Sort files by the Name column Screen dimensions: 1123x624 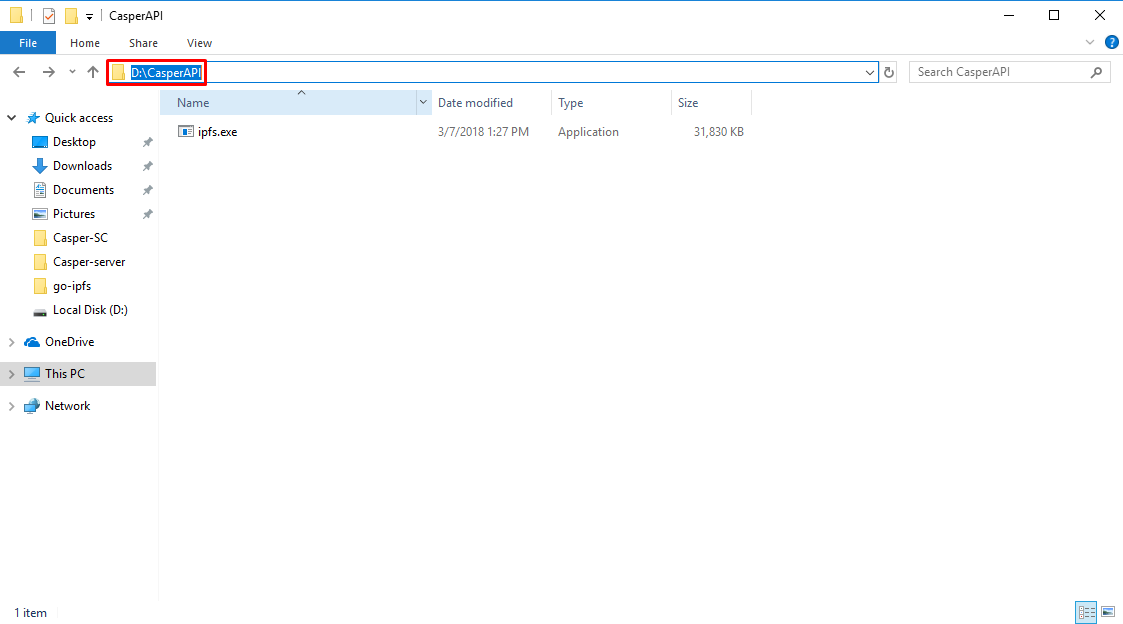[x=287, y=102]
